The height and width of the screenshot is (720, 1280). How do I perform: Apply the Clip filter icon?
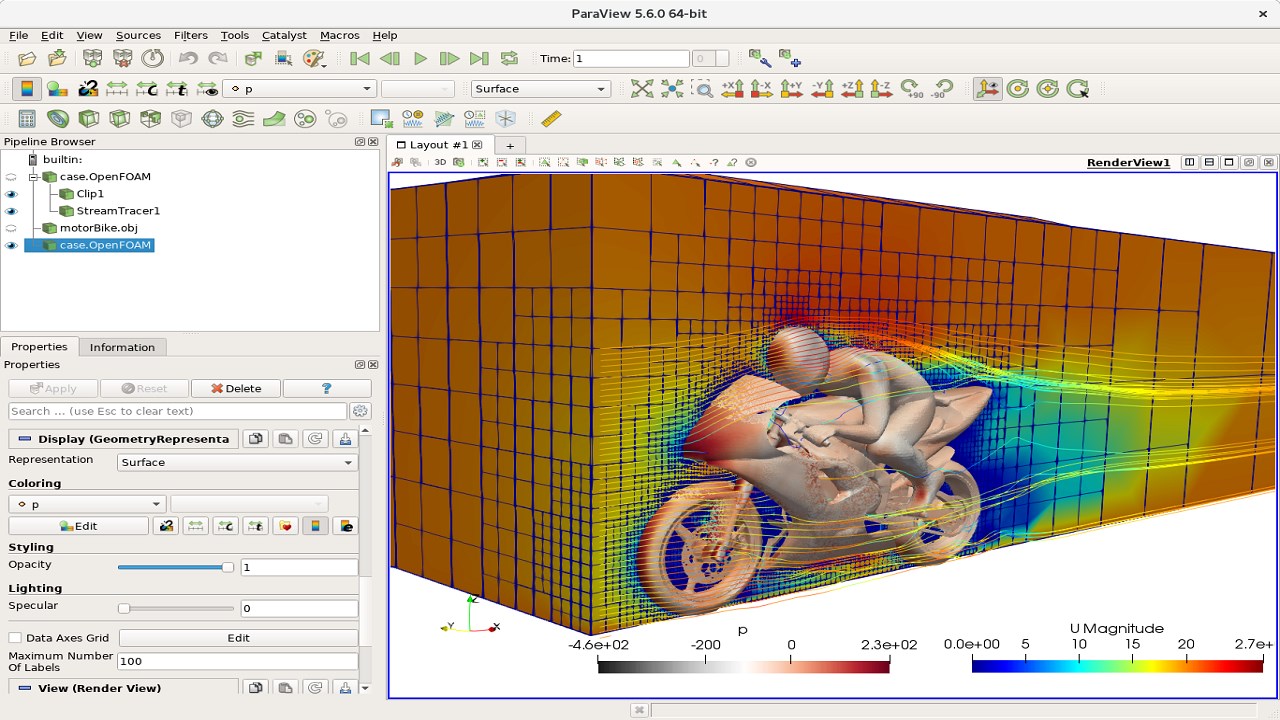pyautogui.click(x=89, y=119)
